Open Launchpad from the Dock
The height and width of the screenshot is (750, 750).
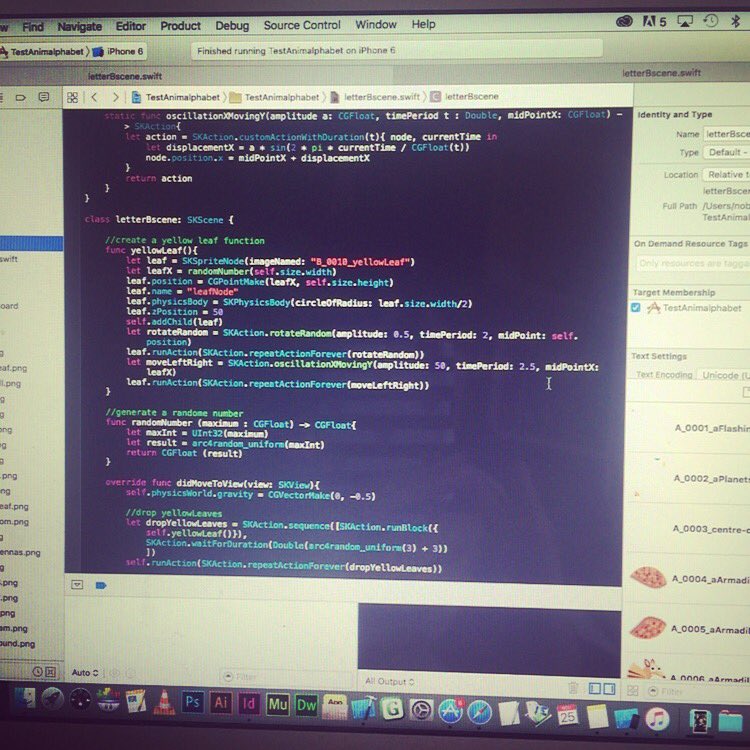click(x=52, y=699)
